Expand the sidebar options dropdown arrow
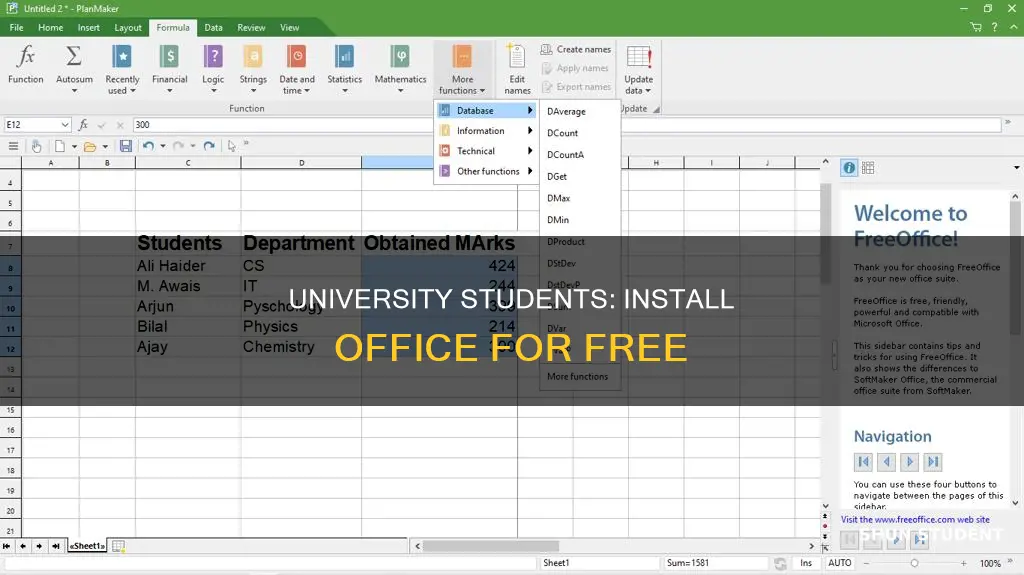The image size is (1024, 575). point(1016,168)
